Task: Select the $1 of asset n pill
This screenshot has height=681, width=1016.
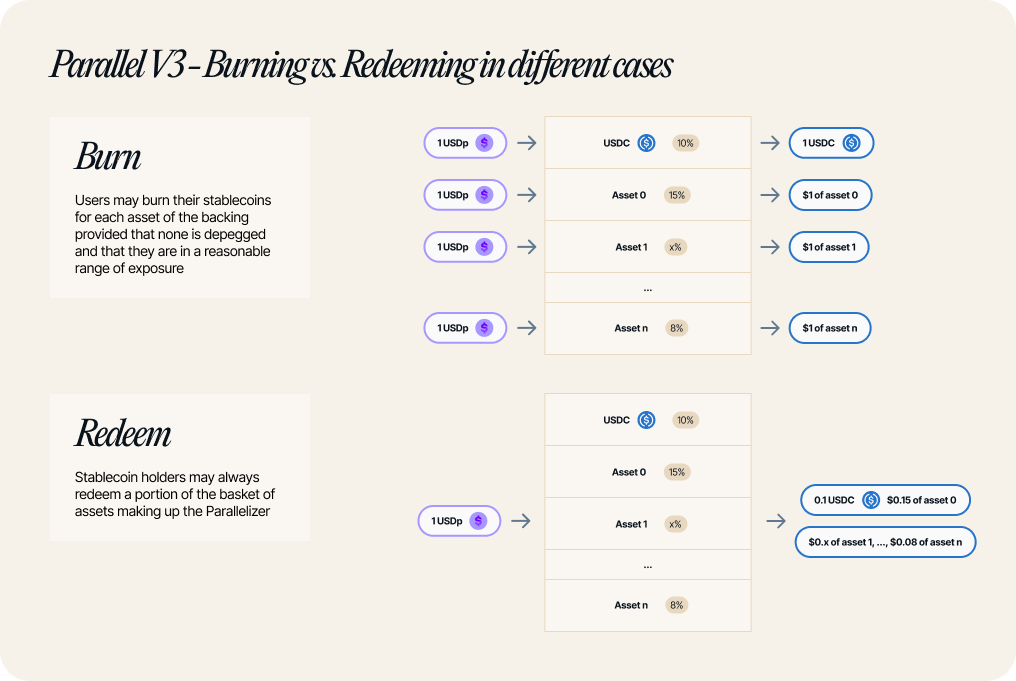Action: pyautogui.click(x=829, y=328)
